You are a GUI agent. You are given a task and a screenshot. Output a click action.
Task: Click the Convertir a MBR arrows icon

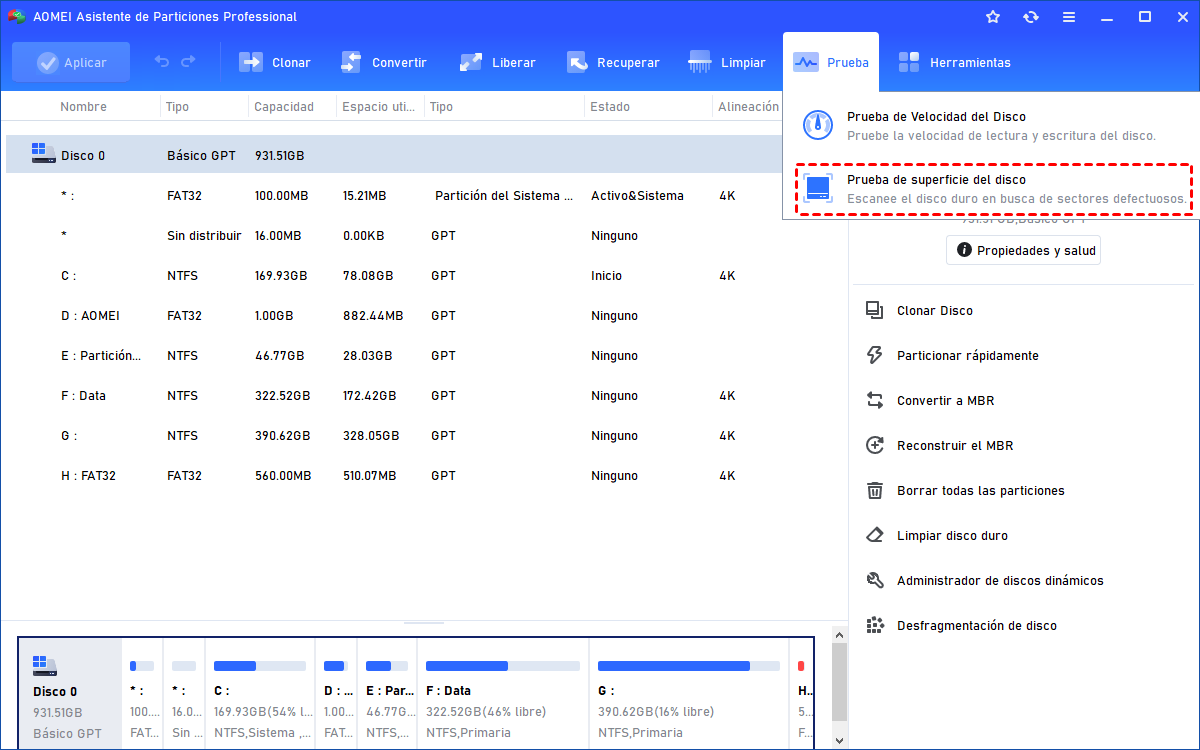pyautogui.click(x=875, y=400)
